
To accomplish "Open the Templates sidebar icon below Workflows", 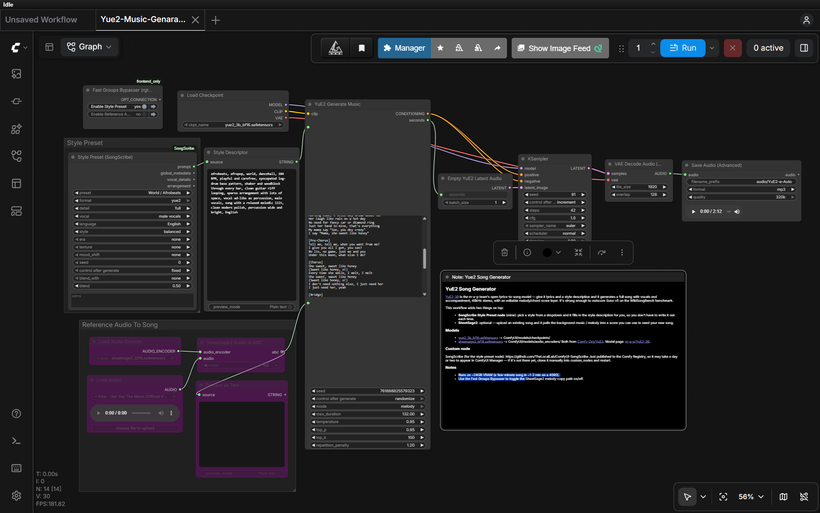I will click(x=16, y=211).
